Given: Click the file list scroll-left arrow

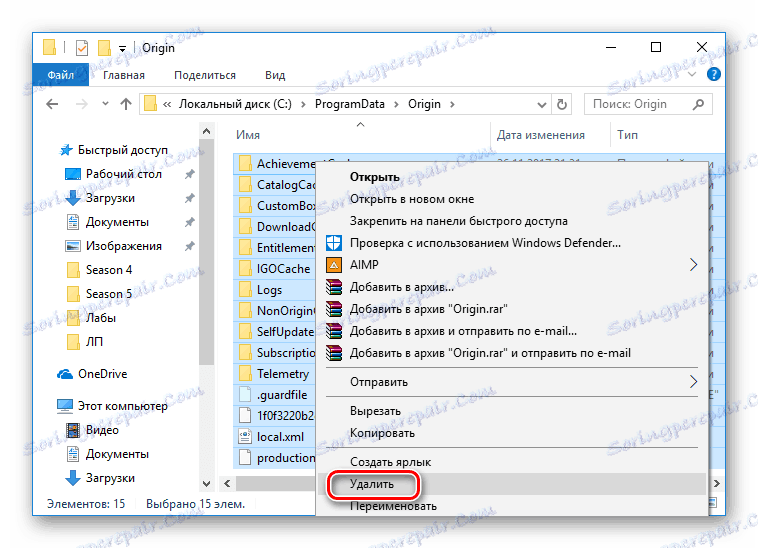Looking at the screenshot, I should (x=227, y=483).
